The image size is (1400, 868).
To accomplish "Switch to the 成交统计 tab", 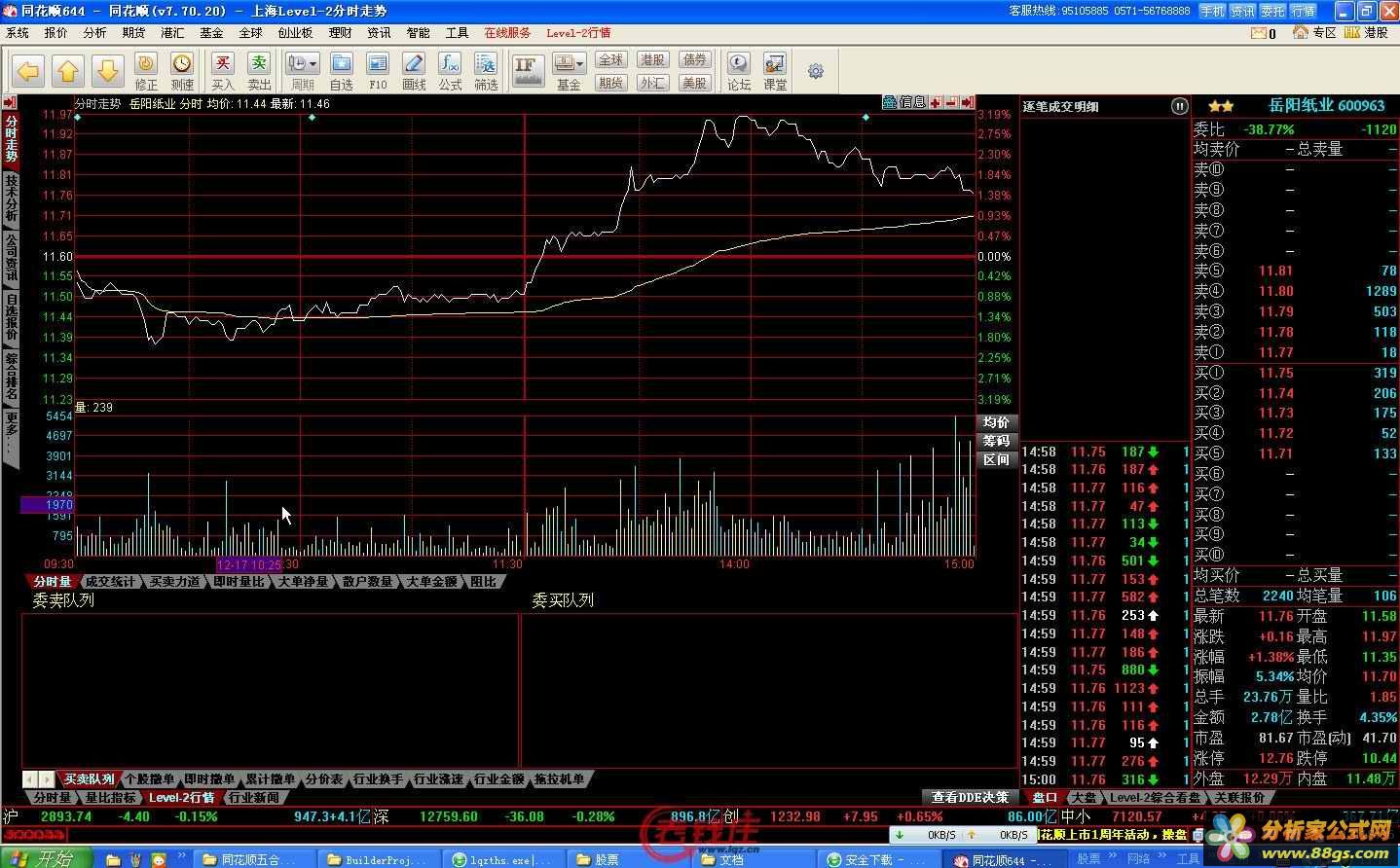I will (110, 582).
